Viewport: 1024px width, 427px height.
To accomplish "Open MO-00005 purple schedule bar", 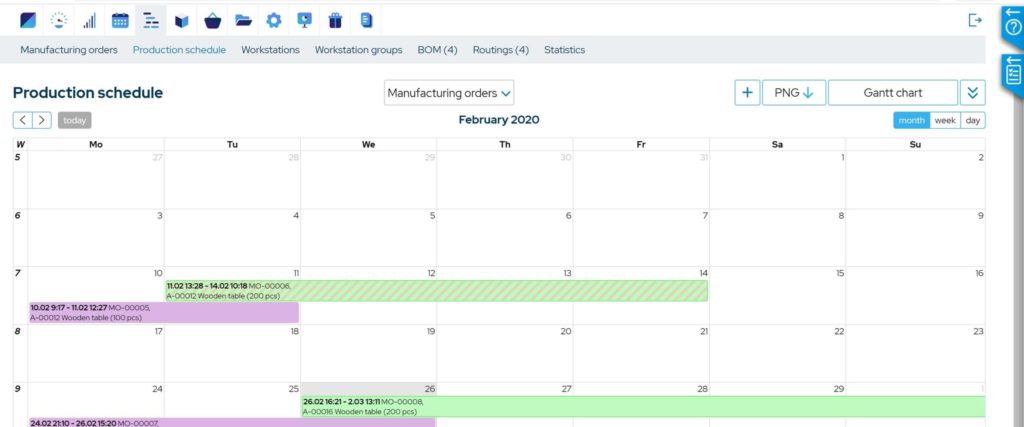I will click(164, 312).
